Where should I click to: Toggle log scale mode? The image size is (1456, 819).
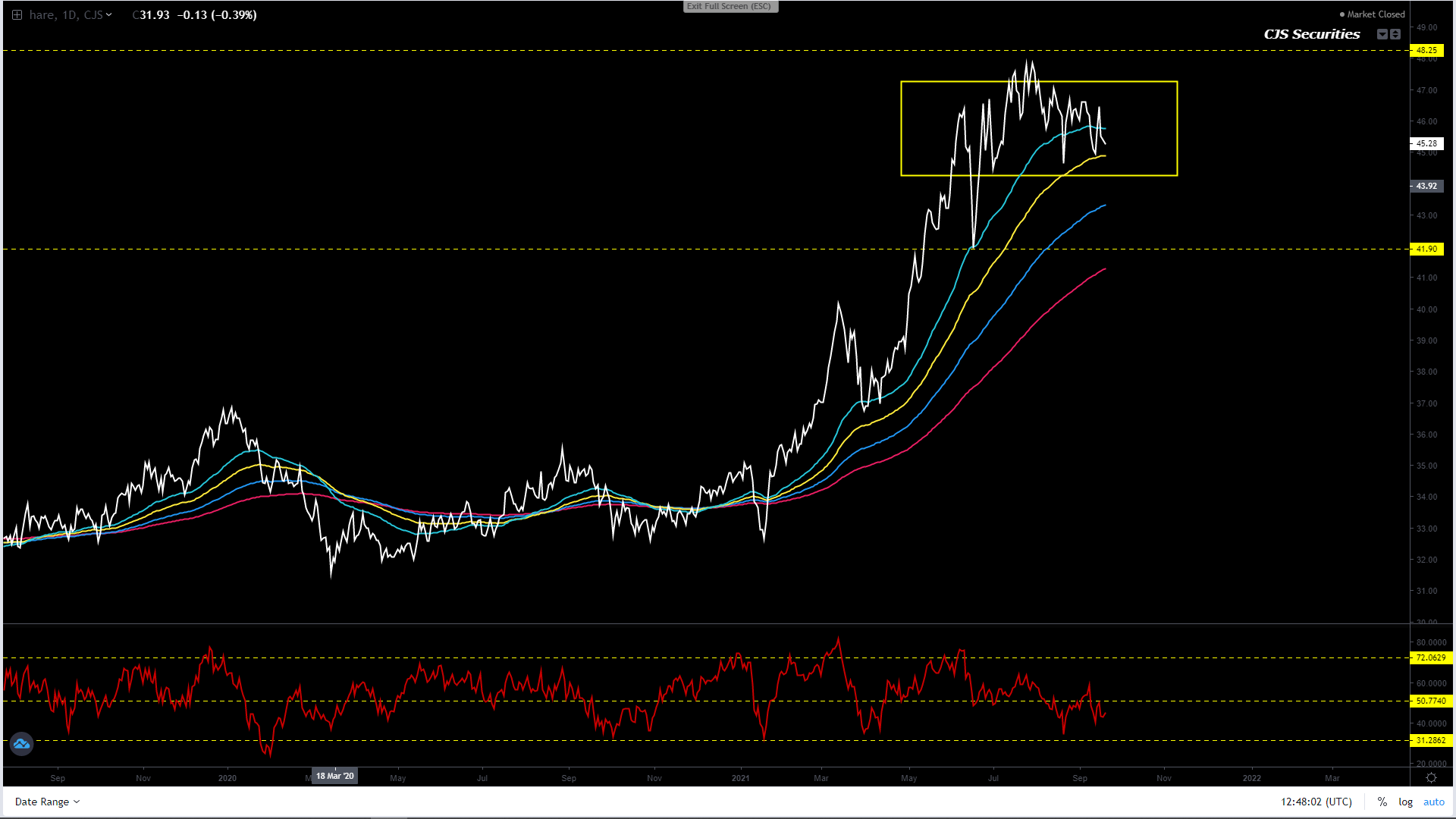tap(1405, 802)
